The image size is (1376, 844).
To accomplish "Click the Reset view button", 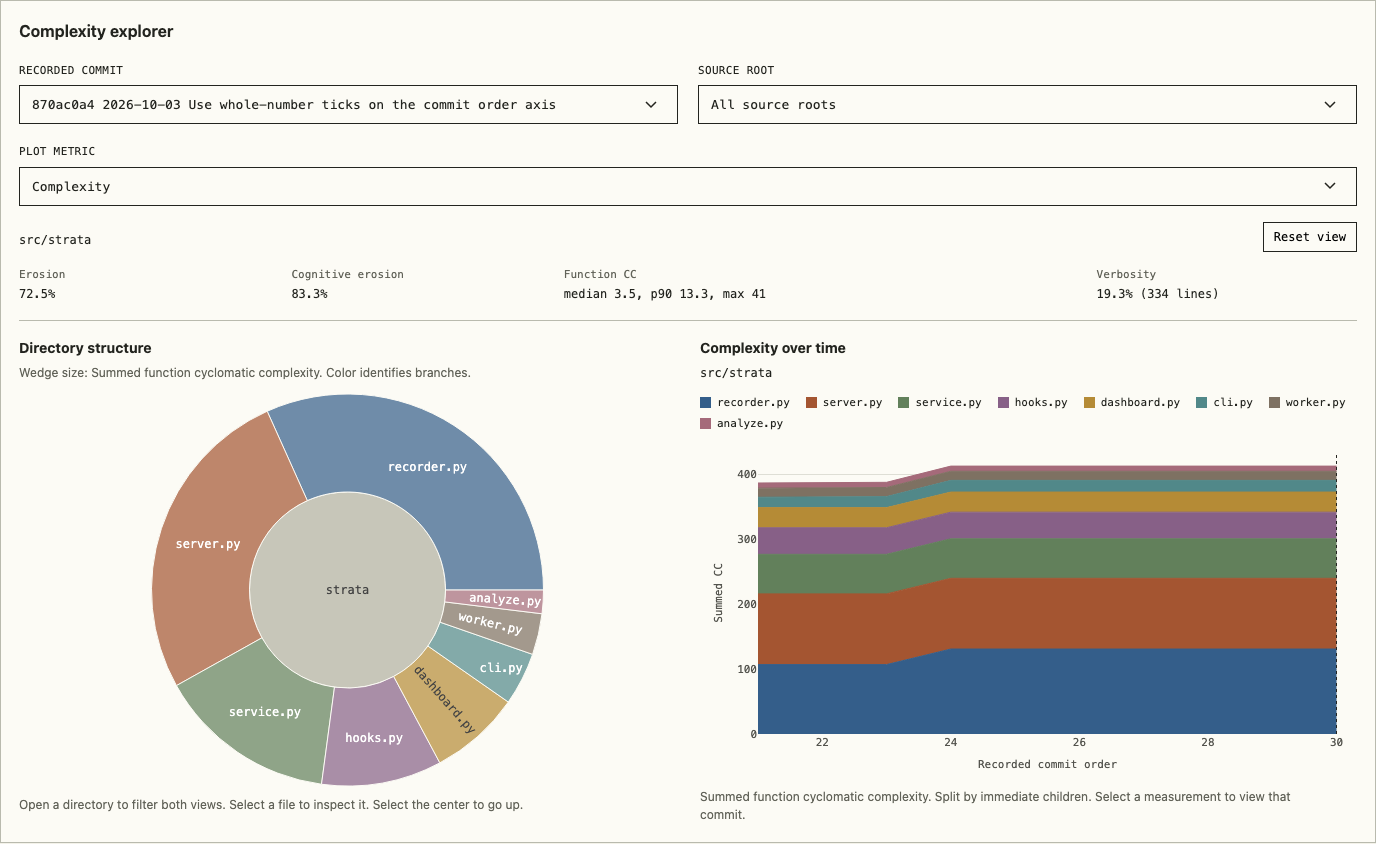I will pos(1310,237).
